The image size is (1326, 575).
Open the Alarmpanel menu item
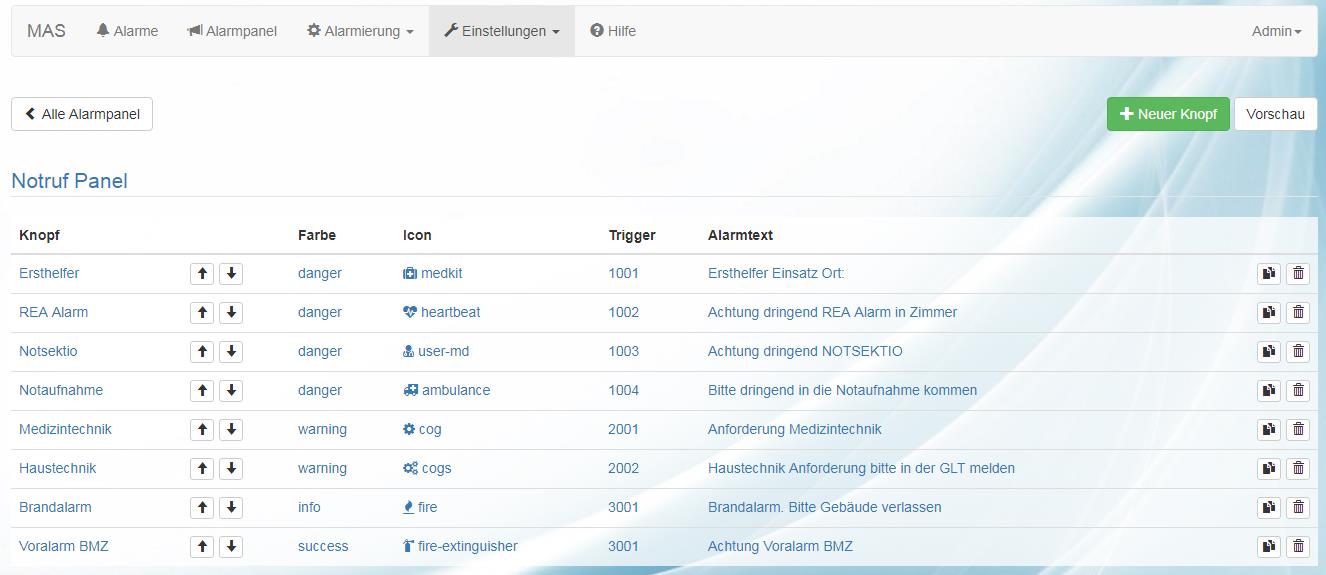[x=232, y=31]
